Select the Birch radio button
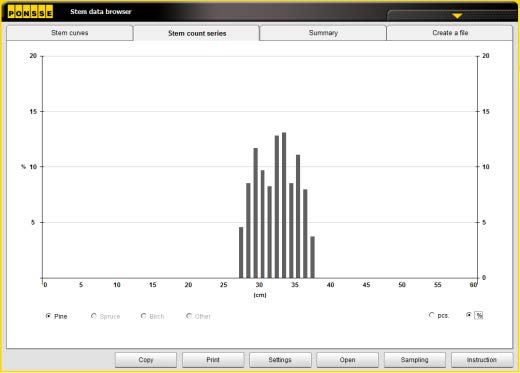Image resolution: width=520 pixels, height=373 pixels. 144,316
